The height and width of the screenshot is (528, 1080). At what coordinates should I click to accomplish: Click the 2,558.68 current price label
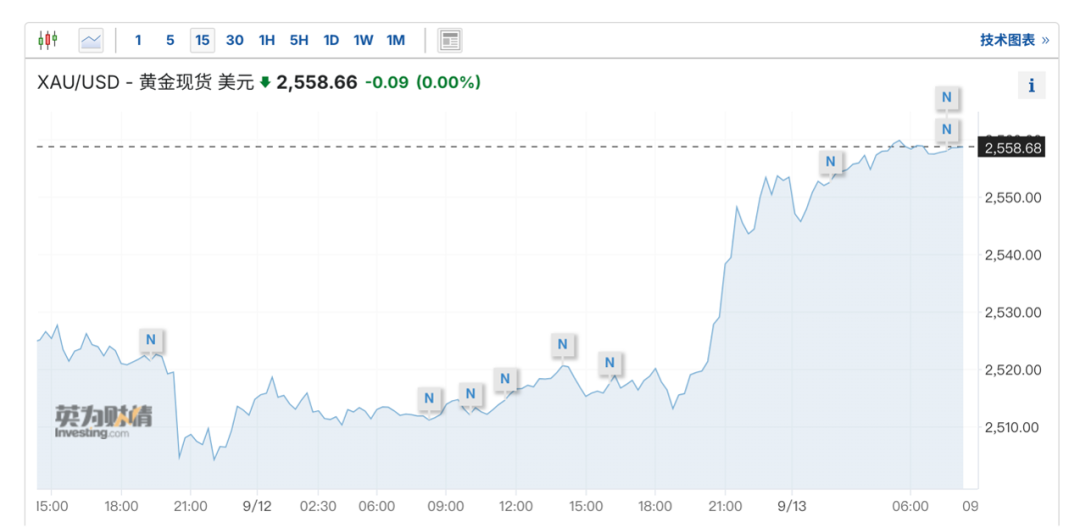click(1013, 148)
